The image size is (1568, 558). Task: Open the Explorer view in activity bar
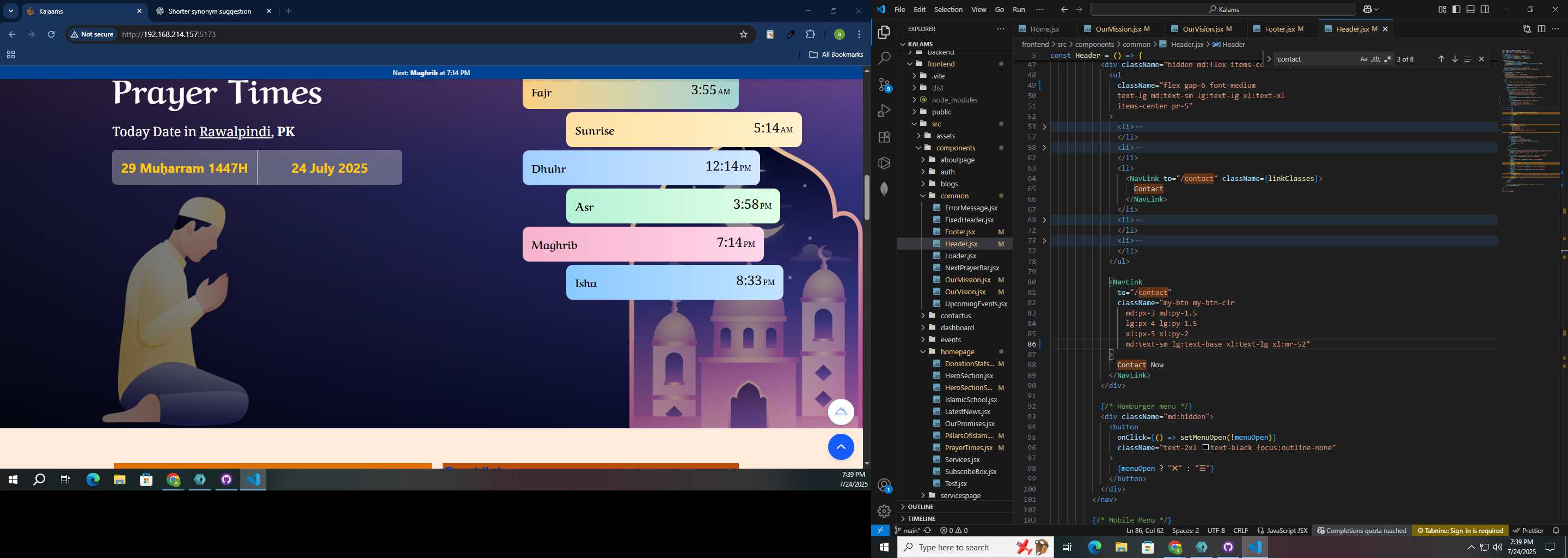(884, 32)
